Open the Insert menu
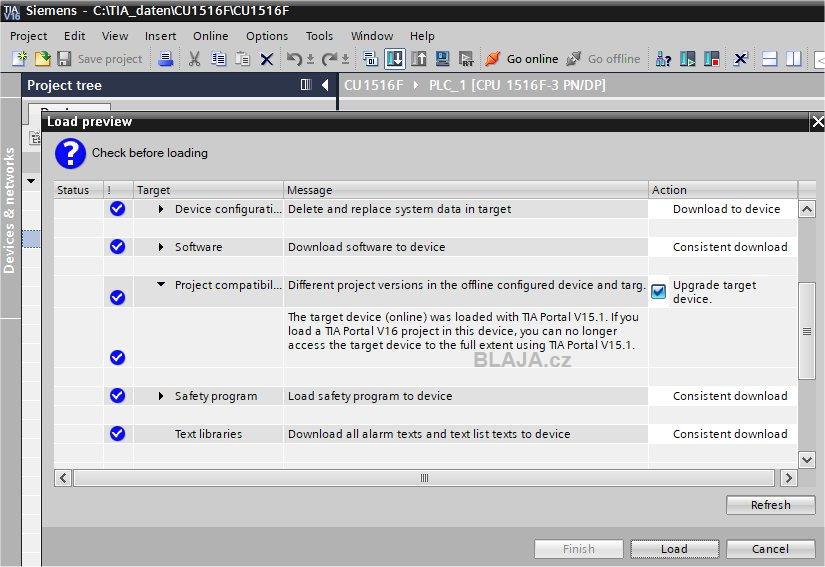Image resolution: width=825 pixels, height=567 pixels. [160, 36]
